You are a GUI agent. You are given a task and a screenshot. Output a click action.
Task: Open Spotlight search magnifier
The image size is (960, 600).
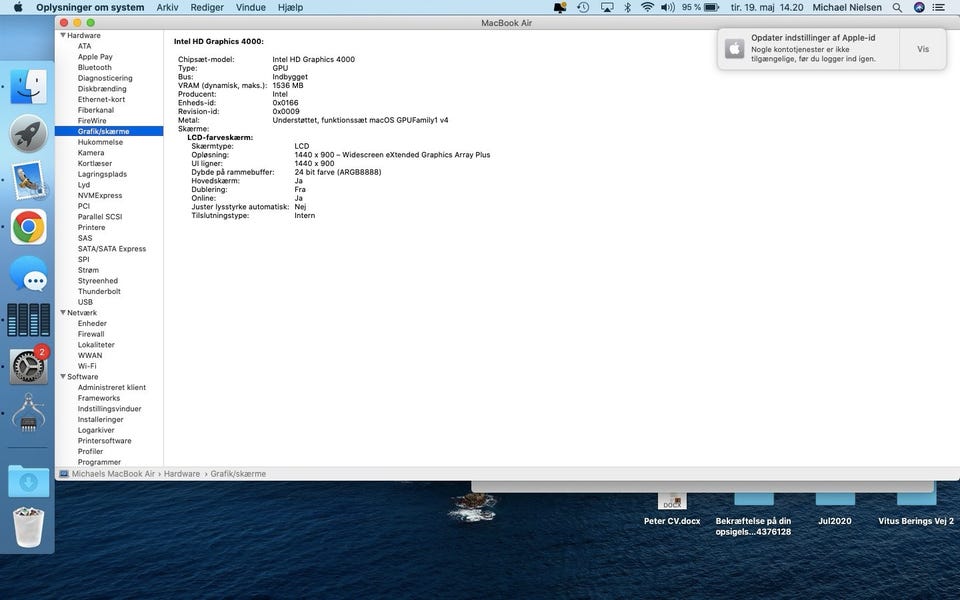point(897,7)
